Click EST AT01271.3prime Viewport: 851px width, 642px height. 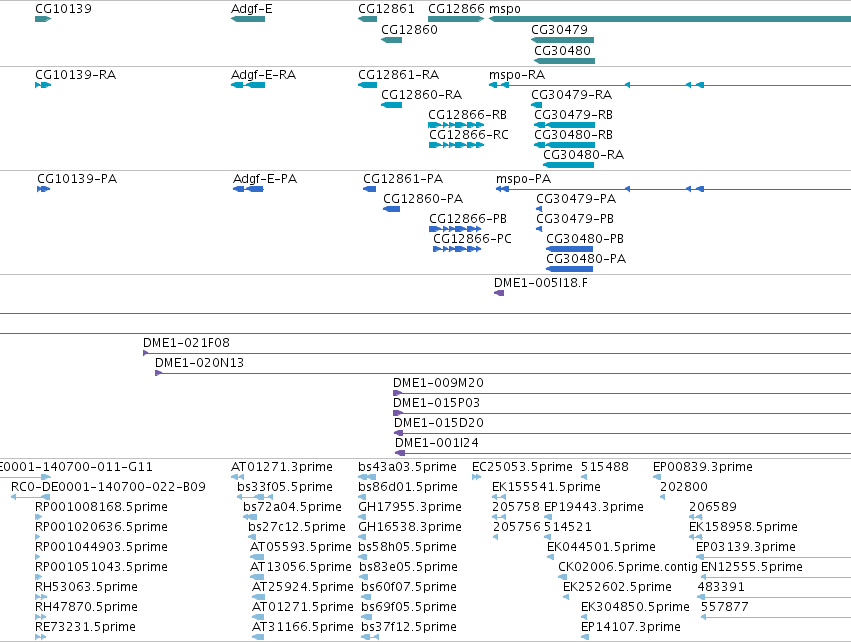click(x=237, y=477)
